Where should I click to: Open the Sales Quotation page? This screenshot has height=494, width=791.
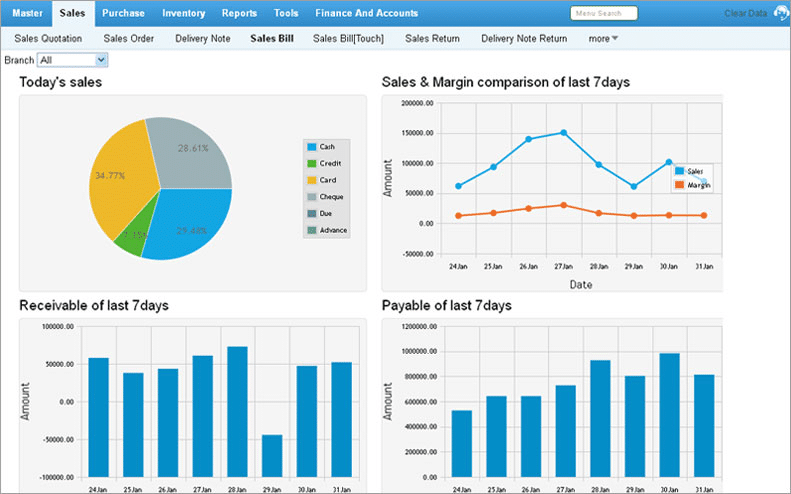46,39
